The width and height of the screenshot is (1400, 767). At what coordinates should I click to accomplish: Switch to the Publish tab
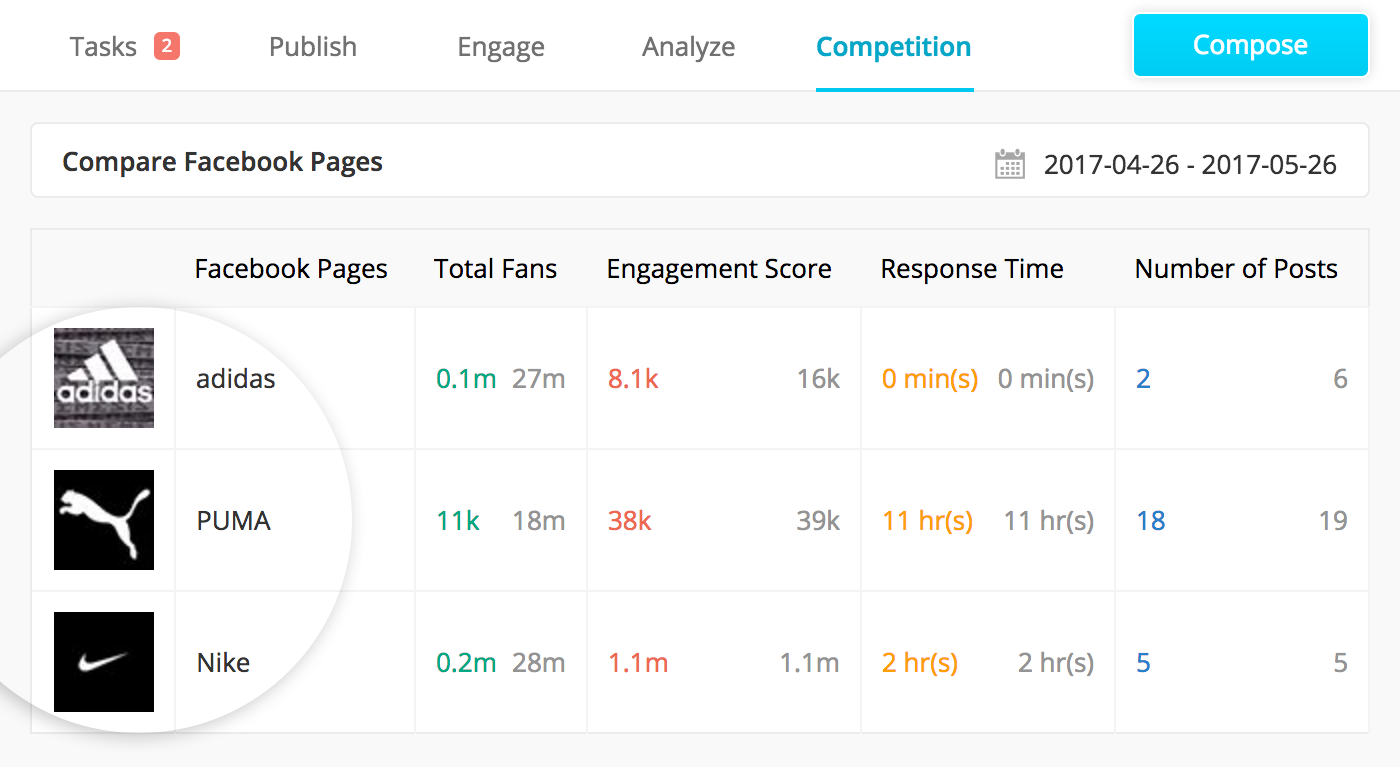313,47
